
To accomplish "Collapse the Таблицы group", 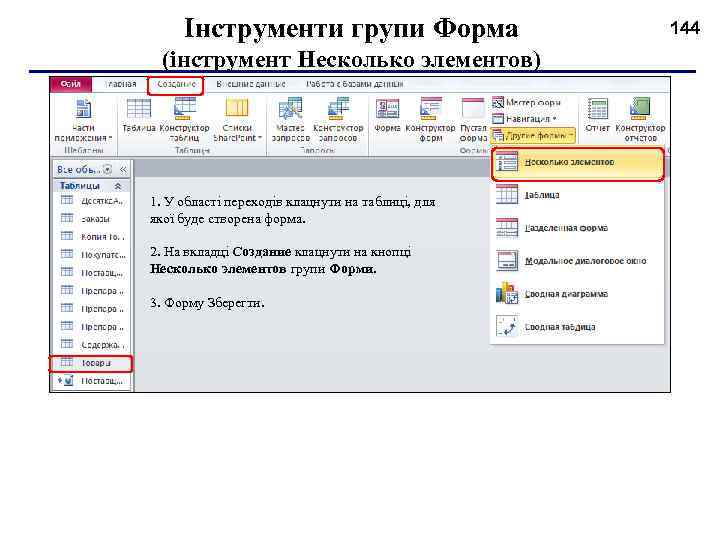I will 118,186.
